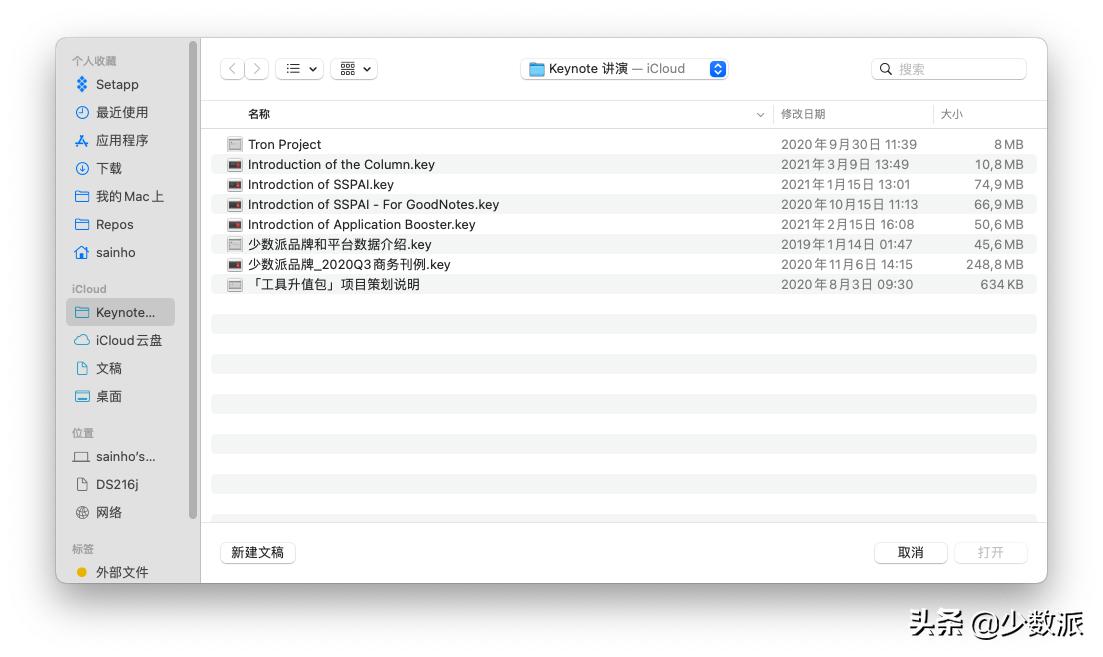Sort by the 修改日期 column

click(x=803, y=114)
